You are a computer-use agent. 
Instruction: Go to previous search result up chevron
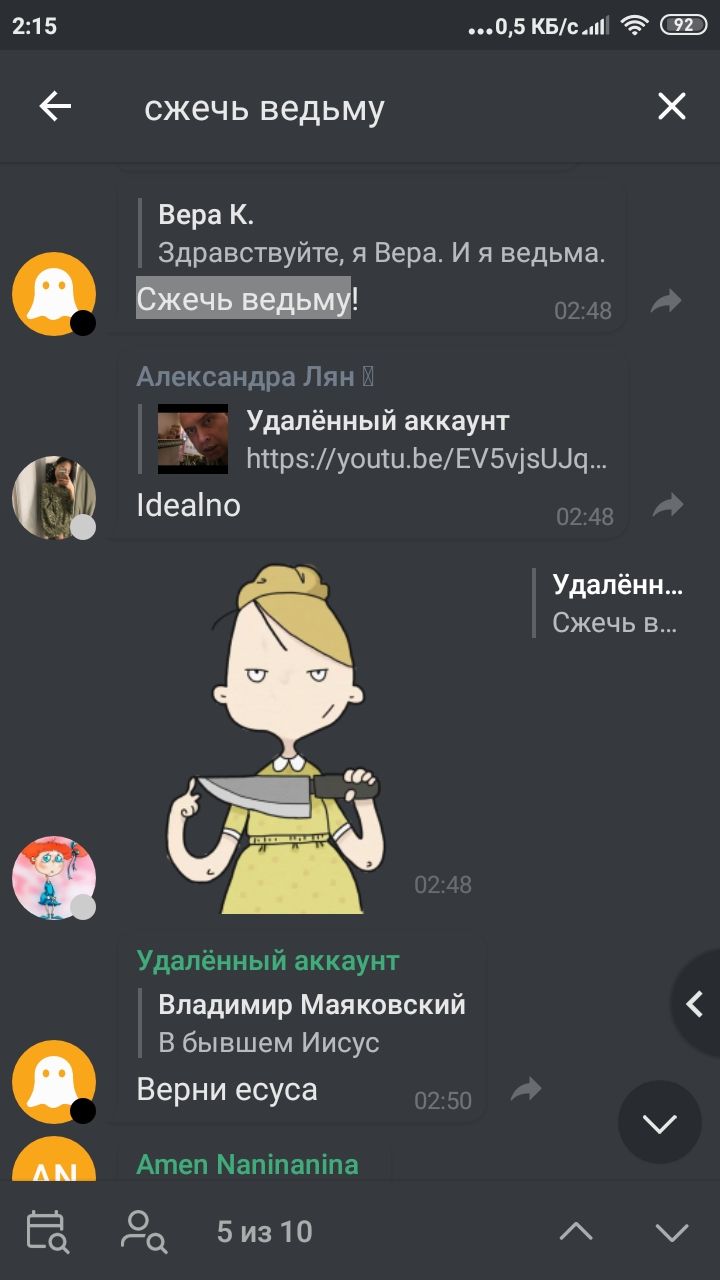coord(575,1232)
